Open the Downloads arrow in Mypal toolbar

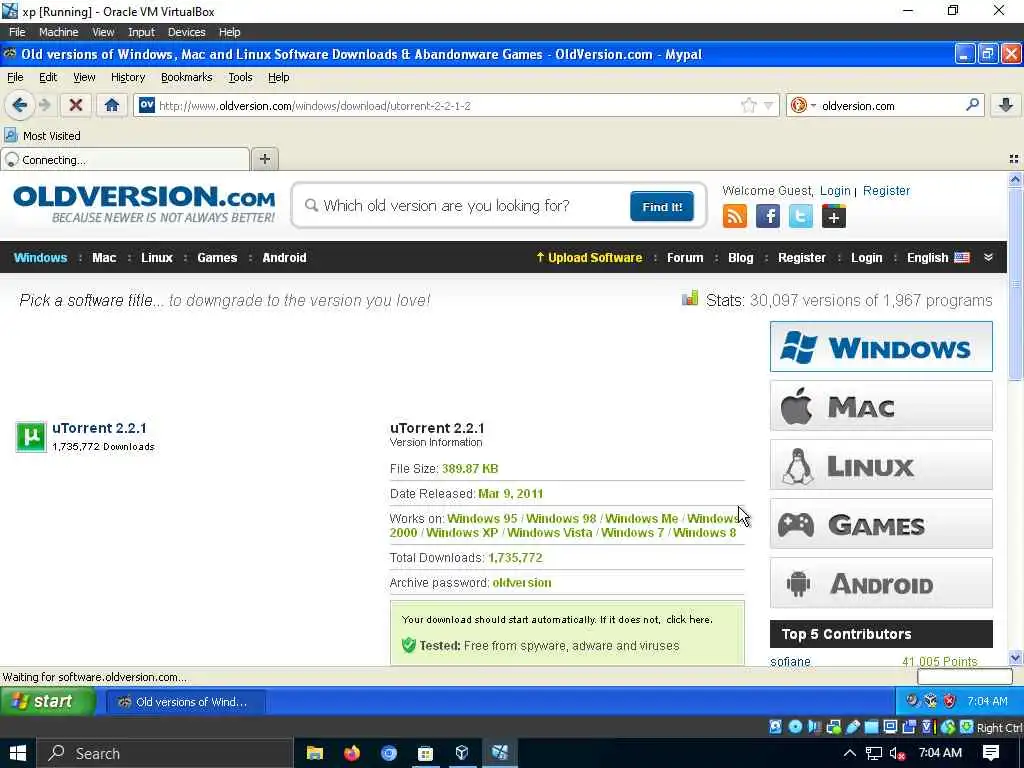point(1006,105)
